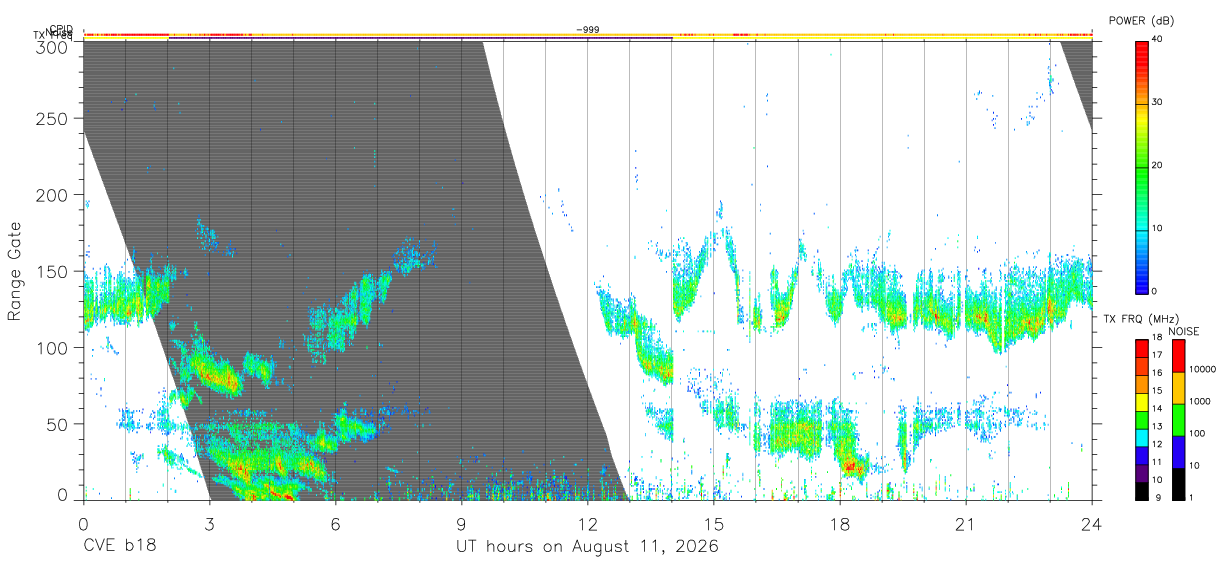The width and height of the screenshot is (1228, 567).
Task: Click the 200 range gate tick label
Action: pos(52,195)
